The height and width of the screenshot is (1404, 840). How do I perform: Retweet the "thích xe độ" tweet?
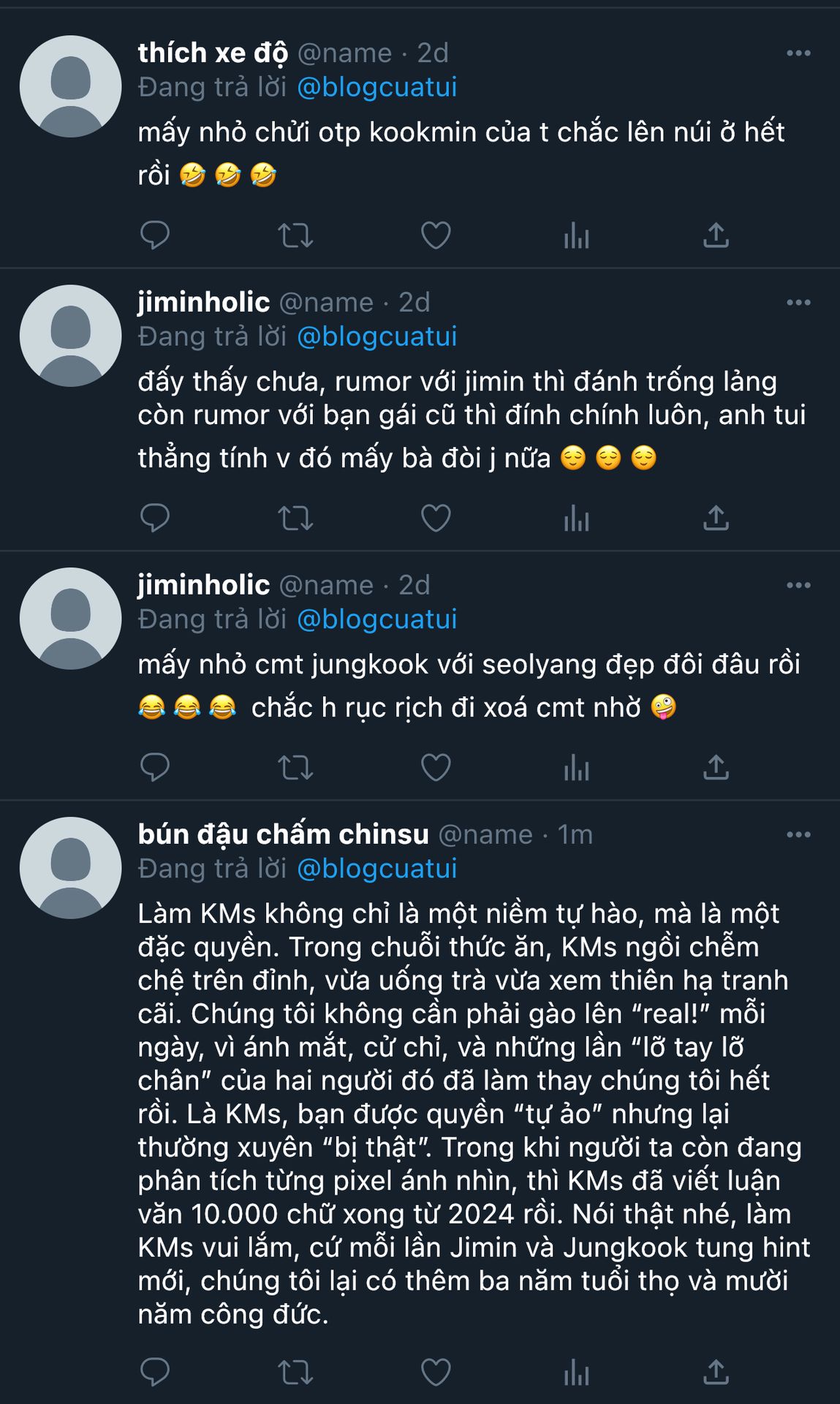pos(295,235)
